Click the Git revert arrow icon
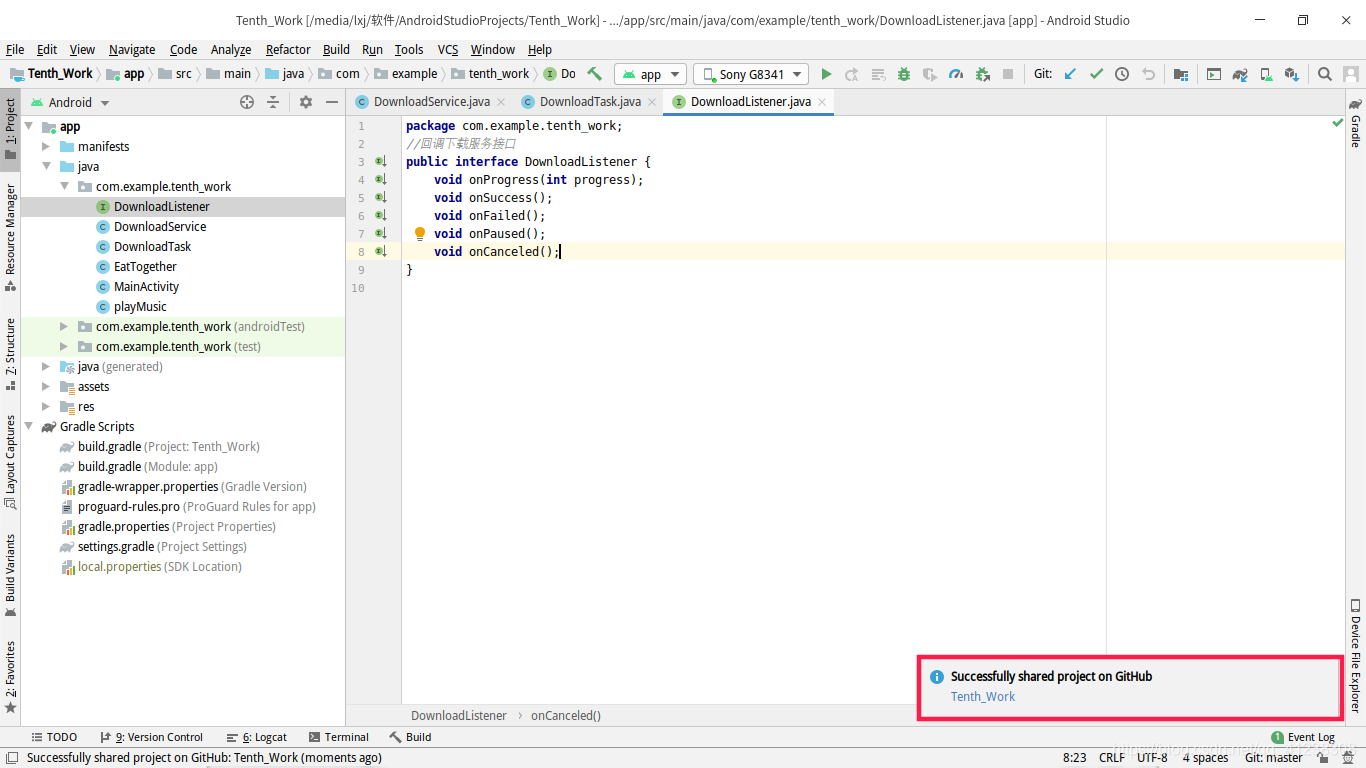 1148,74
